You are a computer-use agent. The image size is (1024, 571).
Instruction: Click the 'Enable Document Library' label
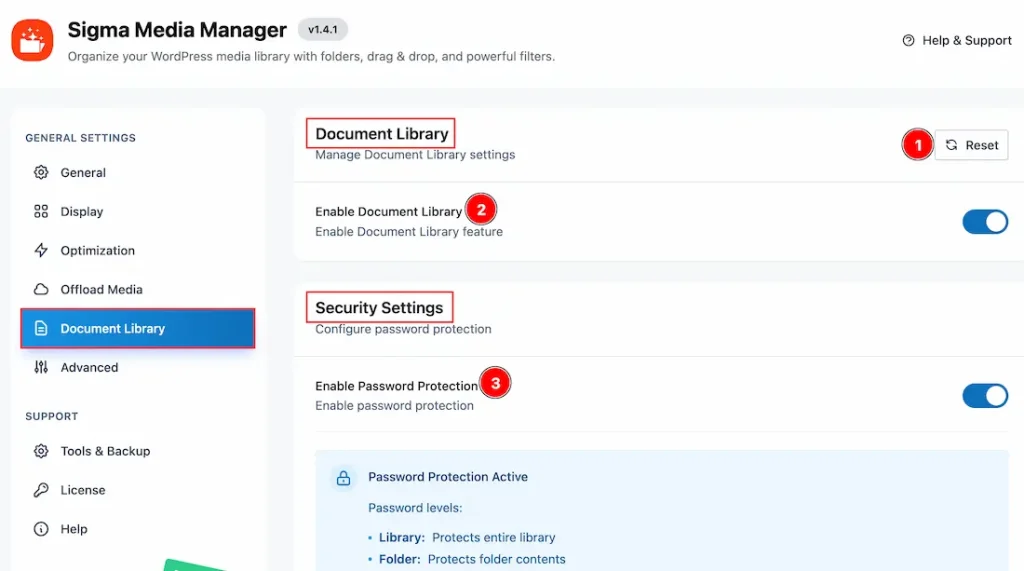tap(389, 212)
